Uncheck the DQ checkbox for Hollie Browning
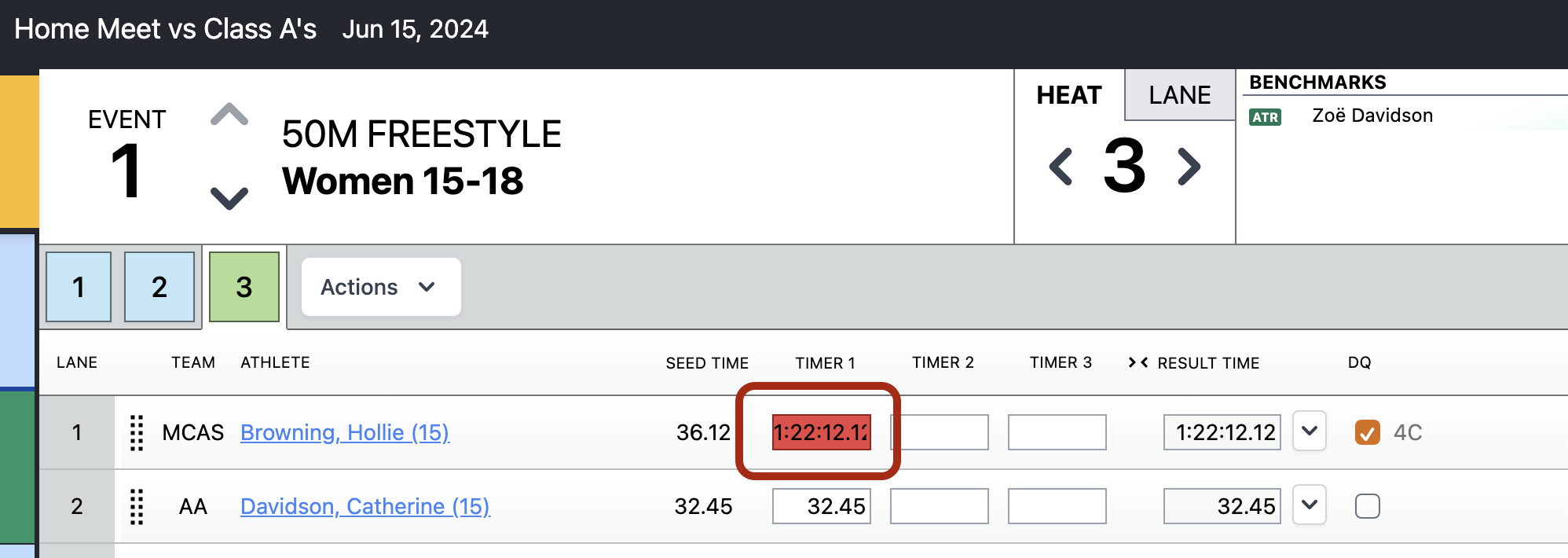 tap(1368, 432)
